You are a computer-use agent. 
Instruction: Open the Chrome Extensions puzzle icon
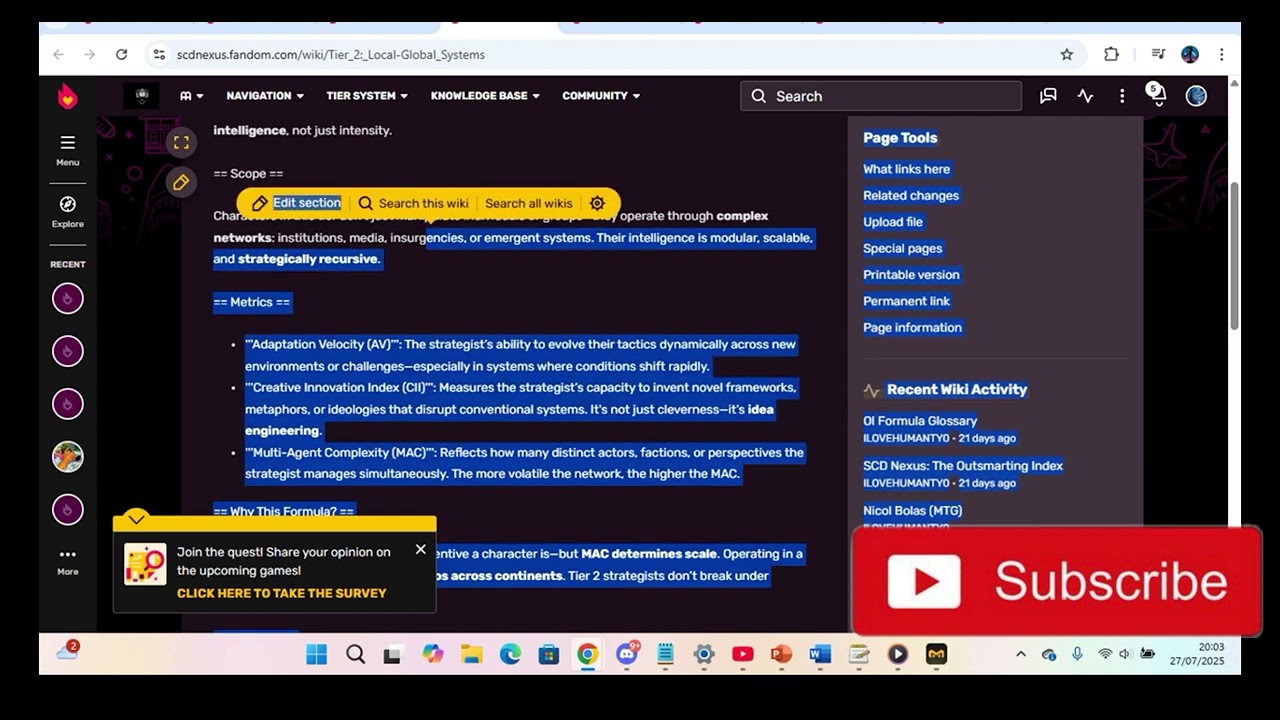(x=1111, y=55)
